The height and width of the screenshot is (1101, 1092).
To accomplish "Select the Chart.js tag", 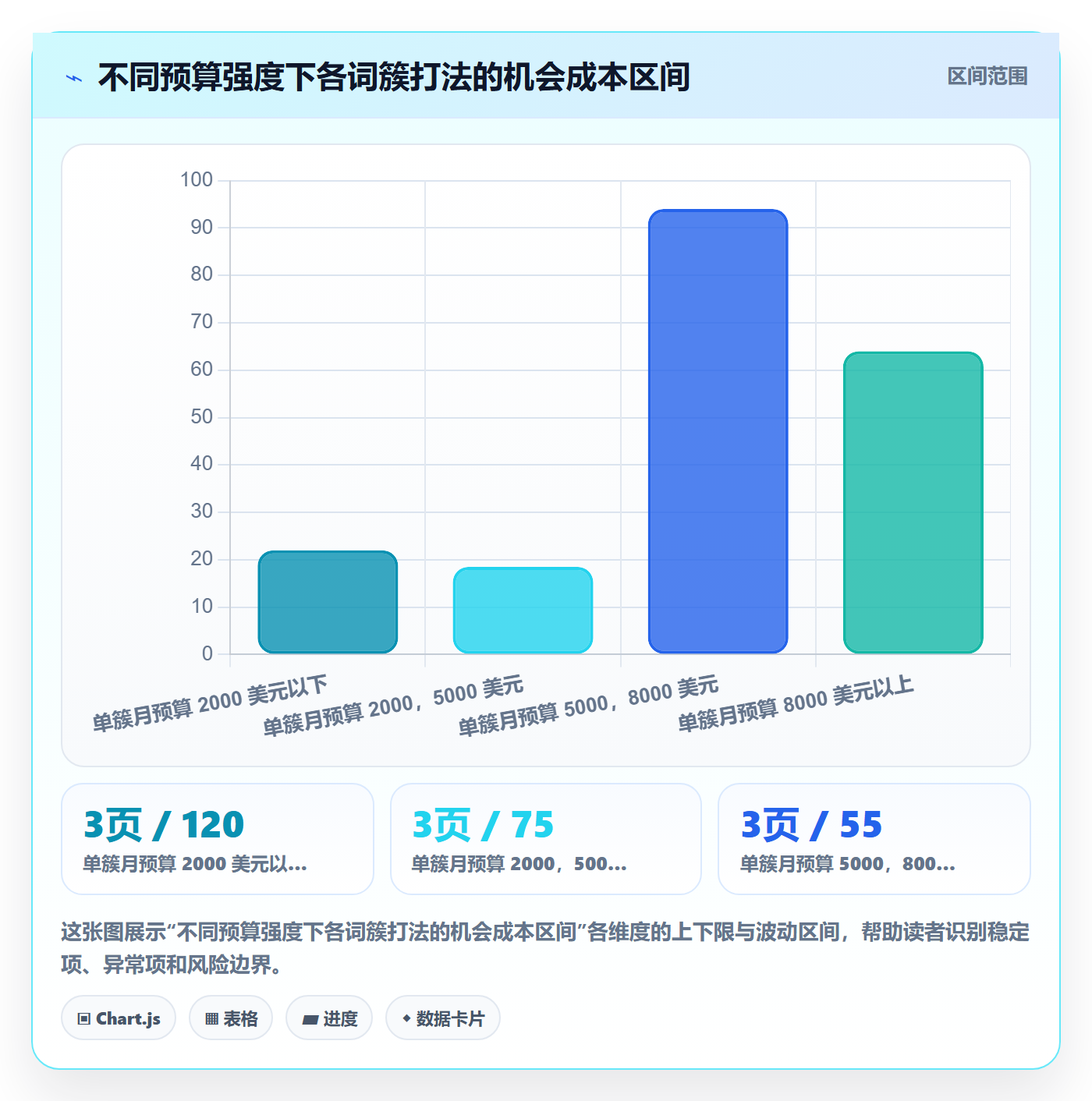I will coord(119,1018).
